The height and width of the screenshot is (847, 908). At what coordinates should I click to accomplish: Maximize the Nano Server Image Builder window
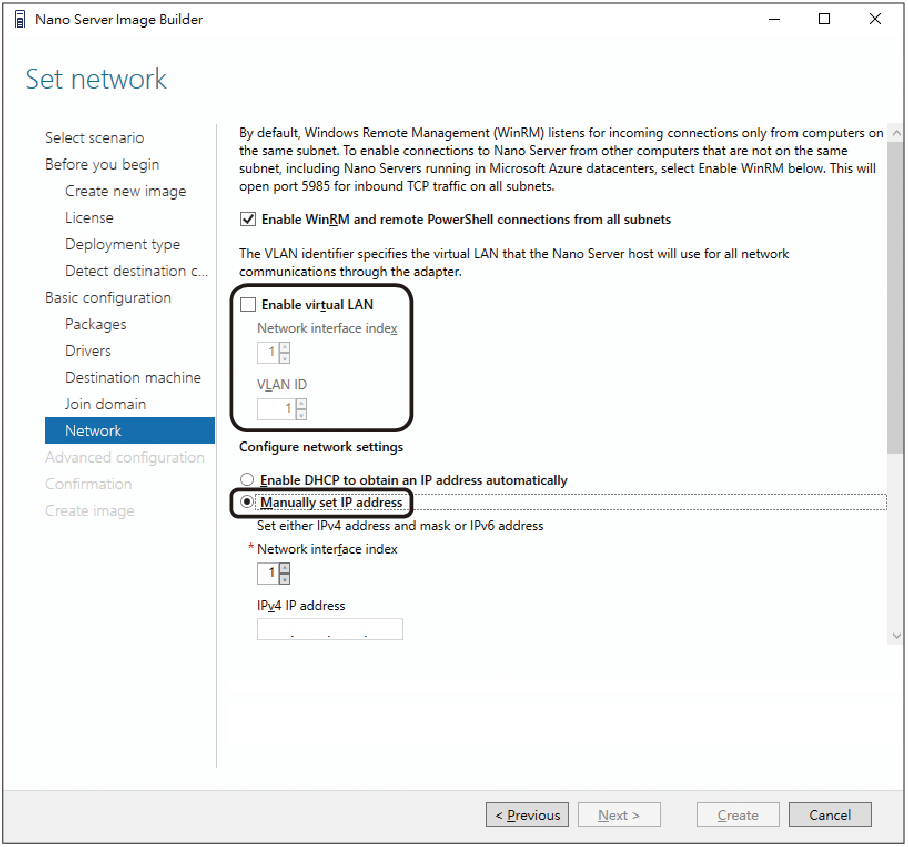825,19
